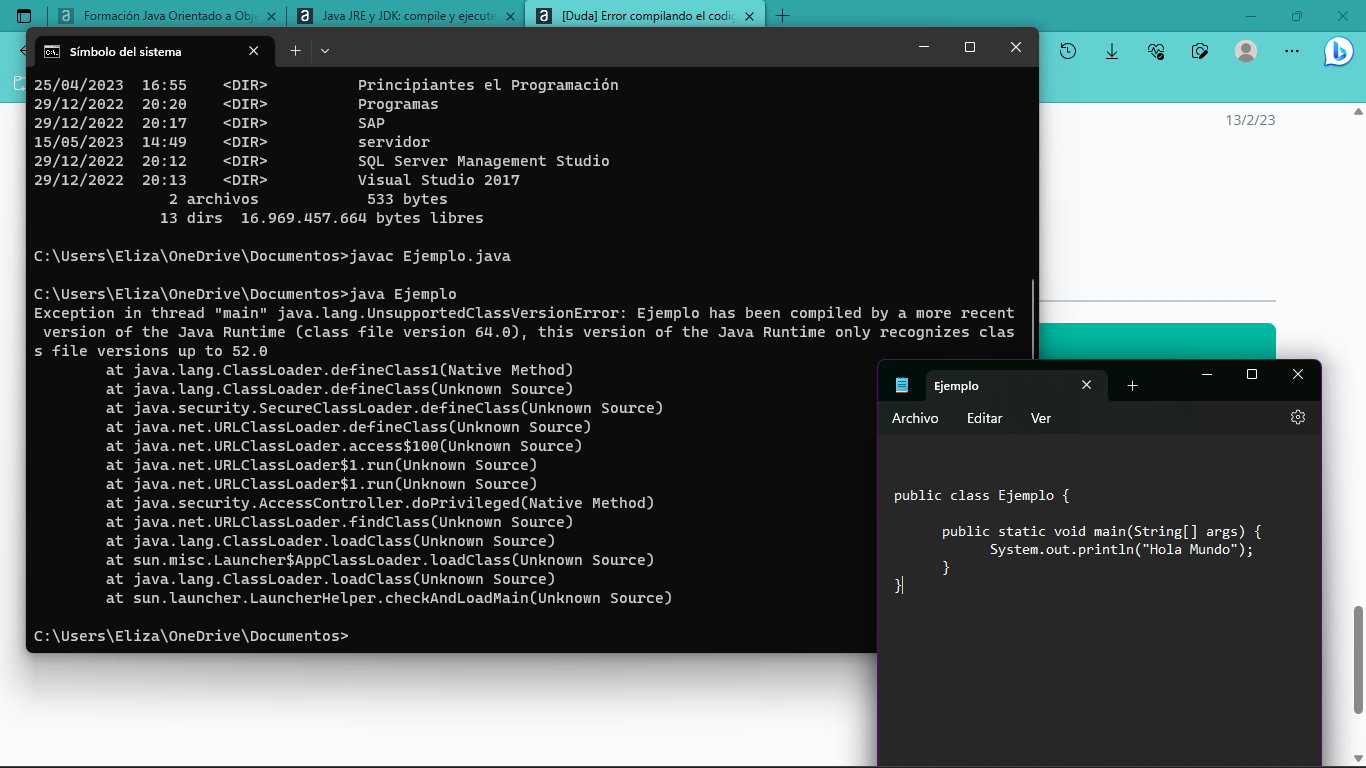Open Edge settings and more menu

[1292, 51]
